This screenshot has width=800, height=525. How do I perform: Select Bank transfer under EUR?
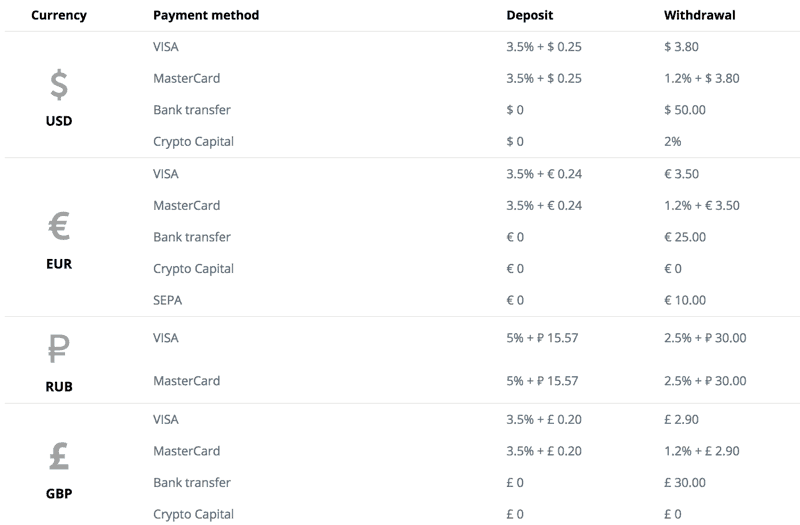point(192,237)
